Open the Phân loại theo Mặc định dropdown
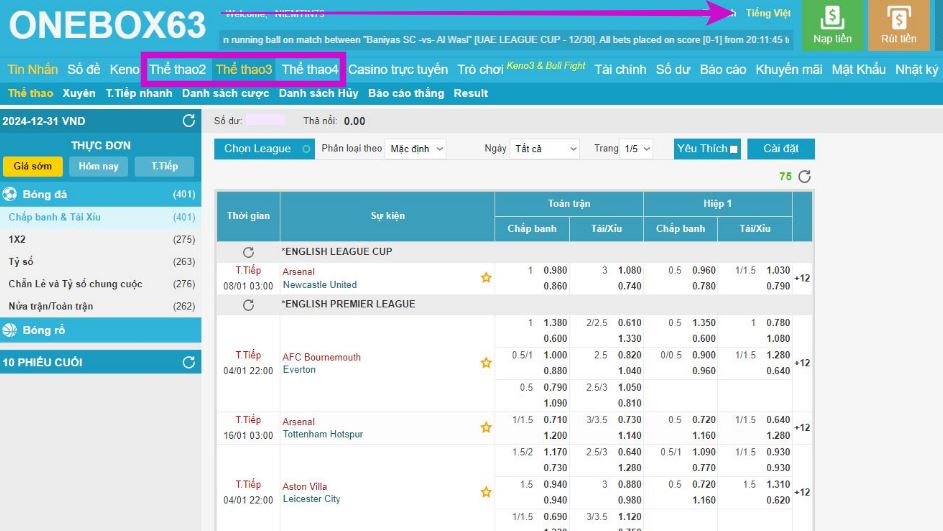Image resolution: width=943 pixels, height=531 pixels. (x=416, y=149)
